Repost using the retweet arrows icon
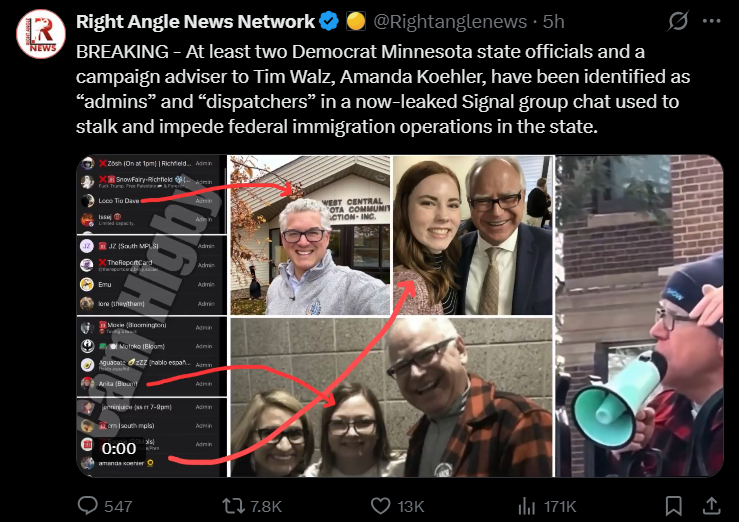The image size is (739, 522). click(x=233, y=506)
